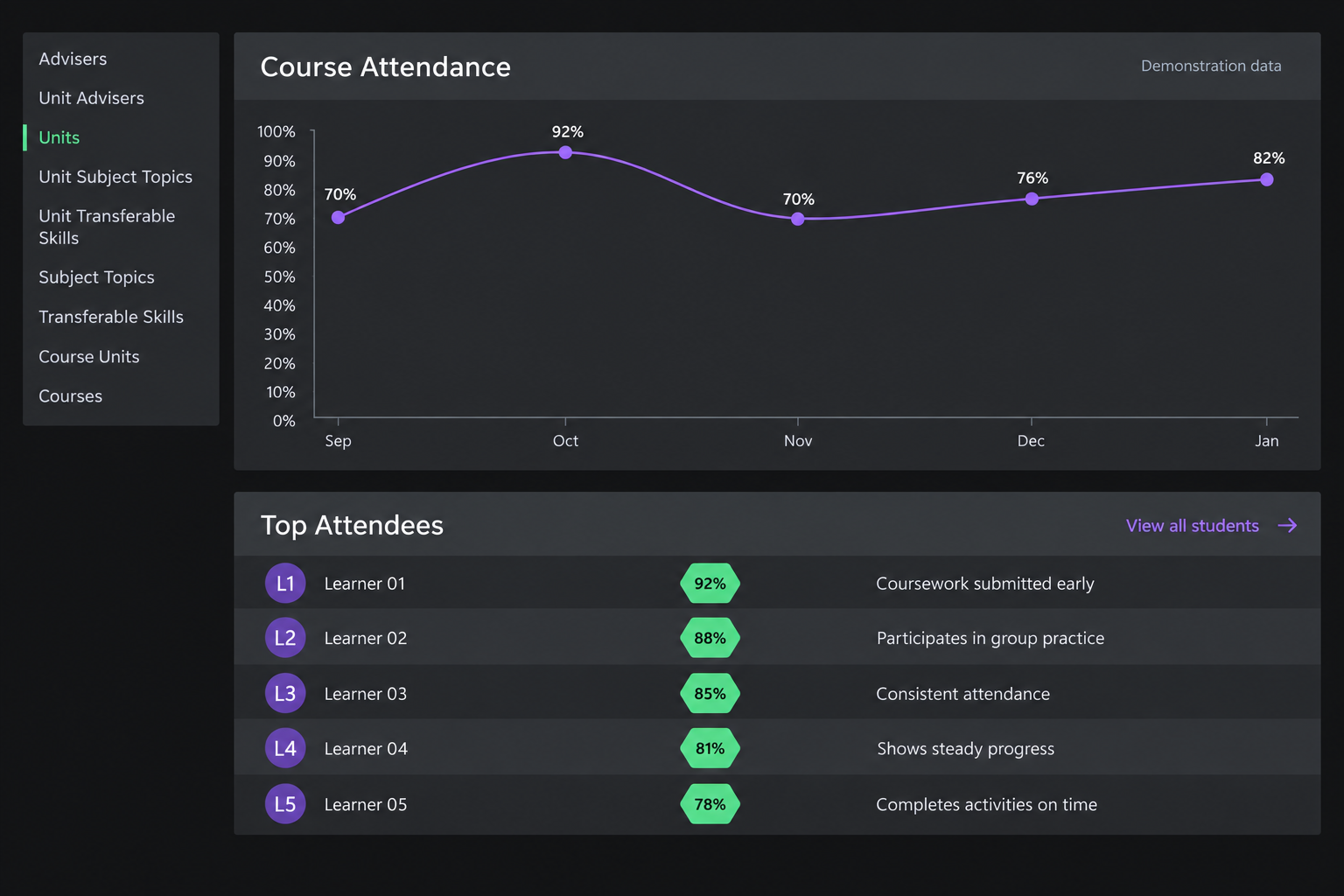The height and width of the screenshot is (896, 1344).
Task: Click the 78% attendance badge
Action: 710,804
